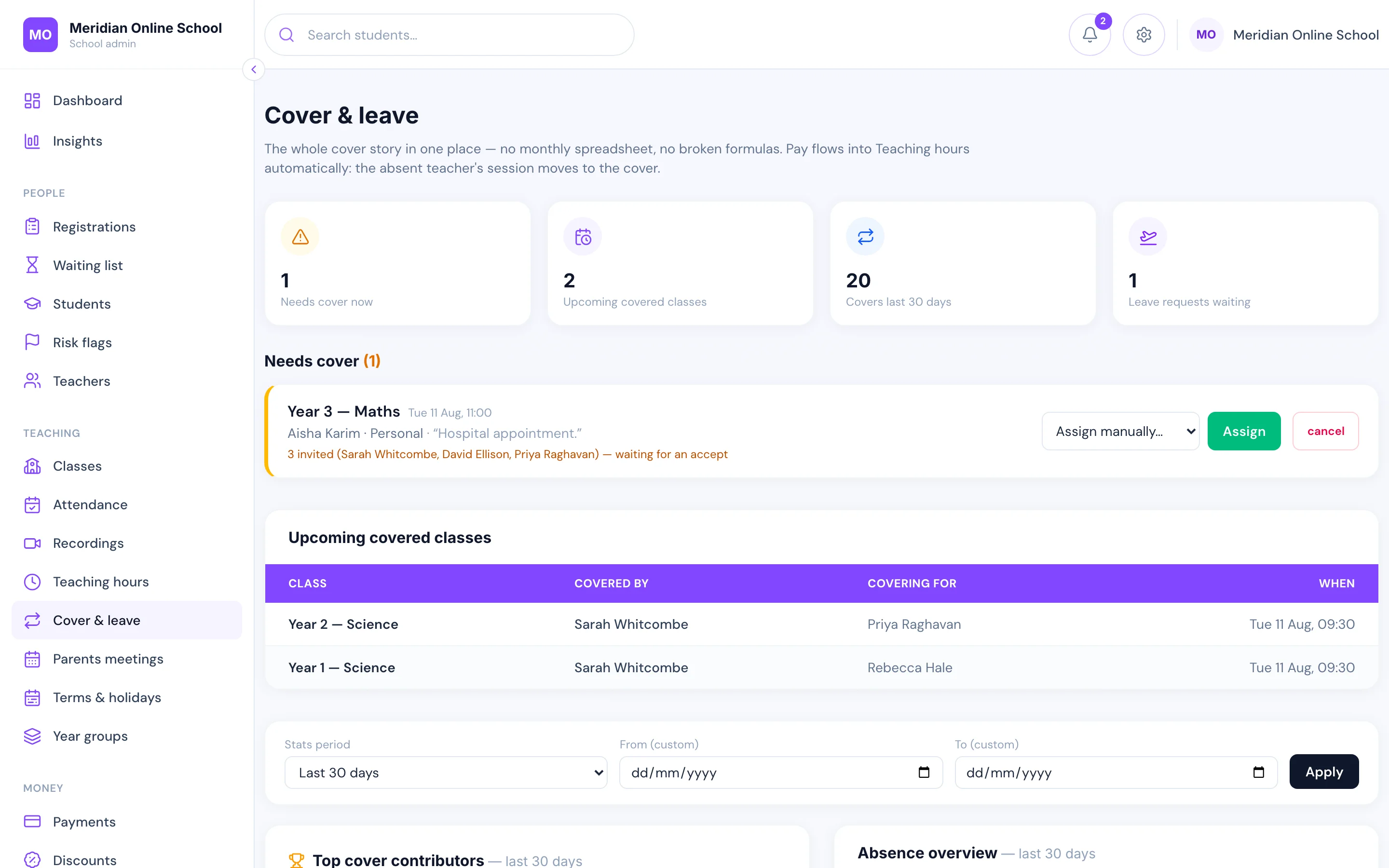Click the Risk flags flag icon
The height and width of the screenshot is (868, 1389).
(32, 342)
